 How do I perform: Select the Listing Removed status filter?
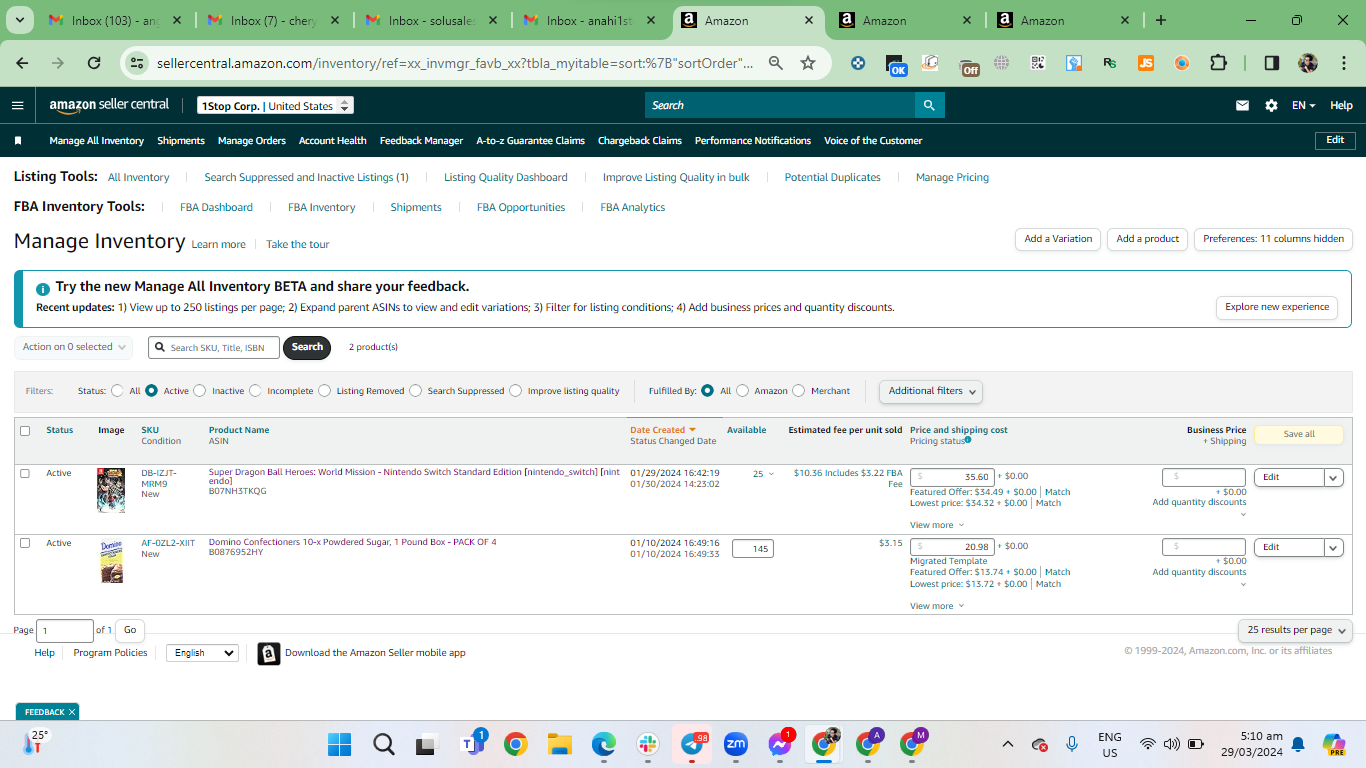(325, 391)
